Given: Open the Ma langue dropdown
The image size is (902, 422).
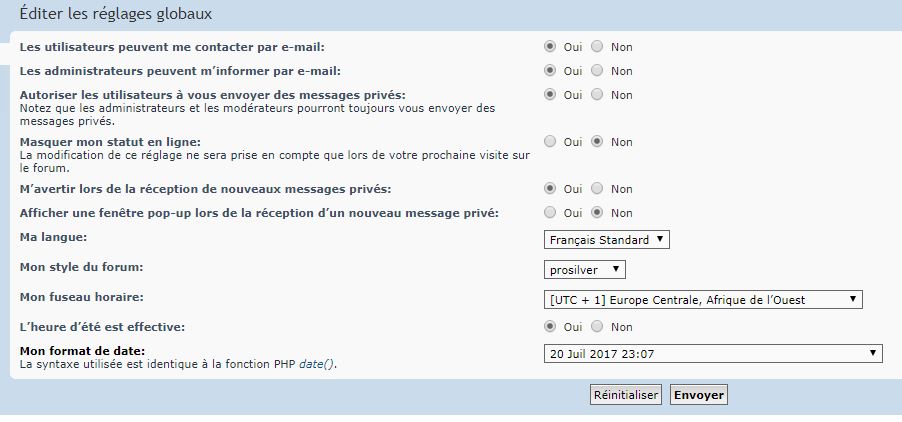Looking at the screenshot, I should point(607,240).
